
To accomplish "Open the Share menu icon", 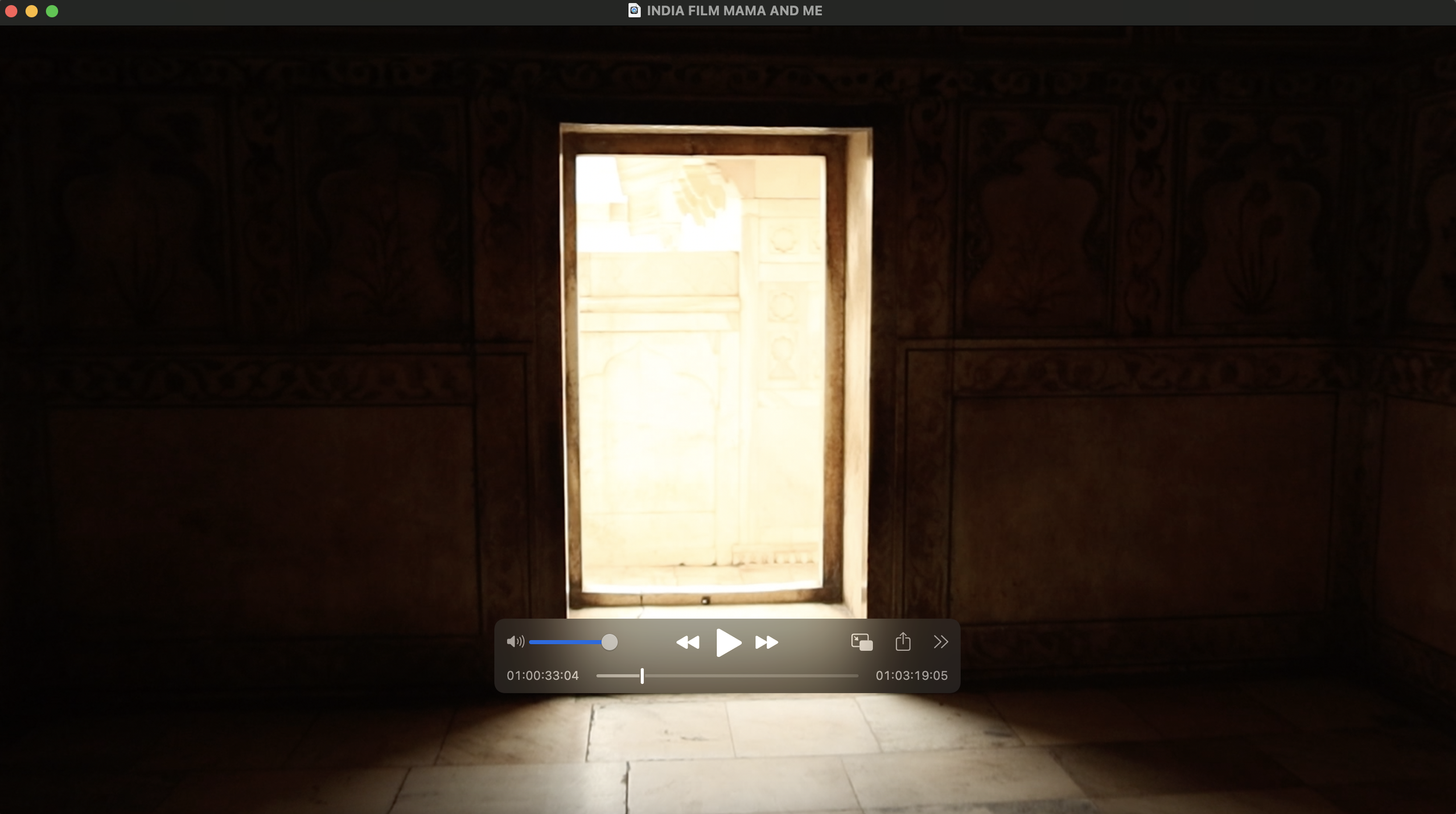I will pos(903,642).
